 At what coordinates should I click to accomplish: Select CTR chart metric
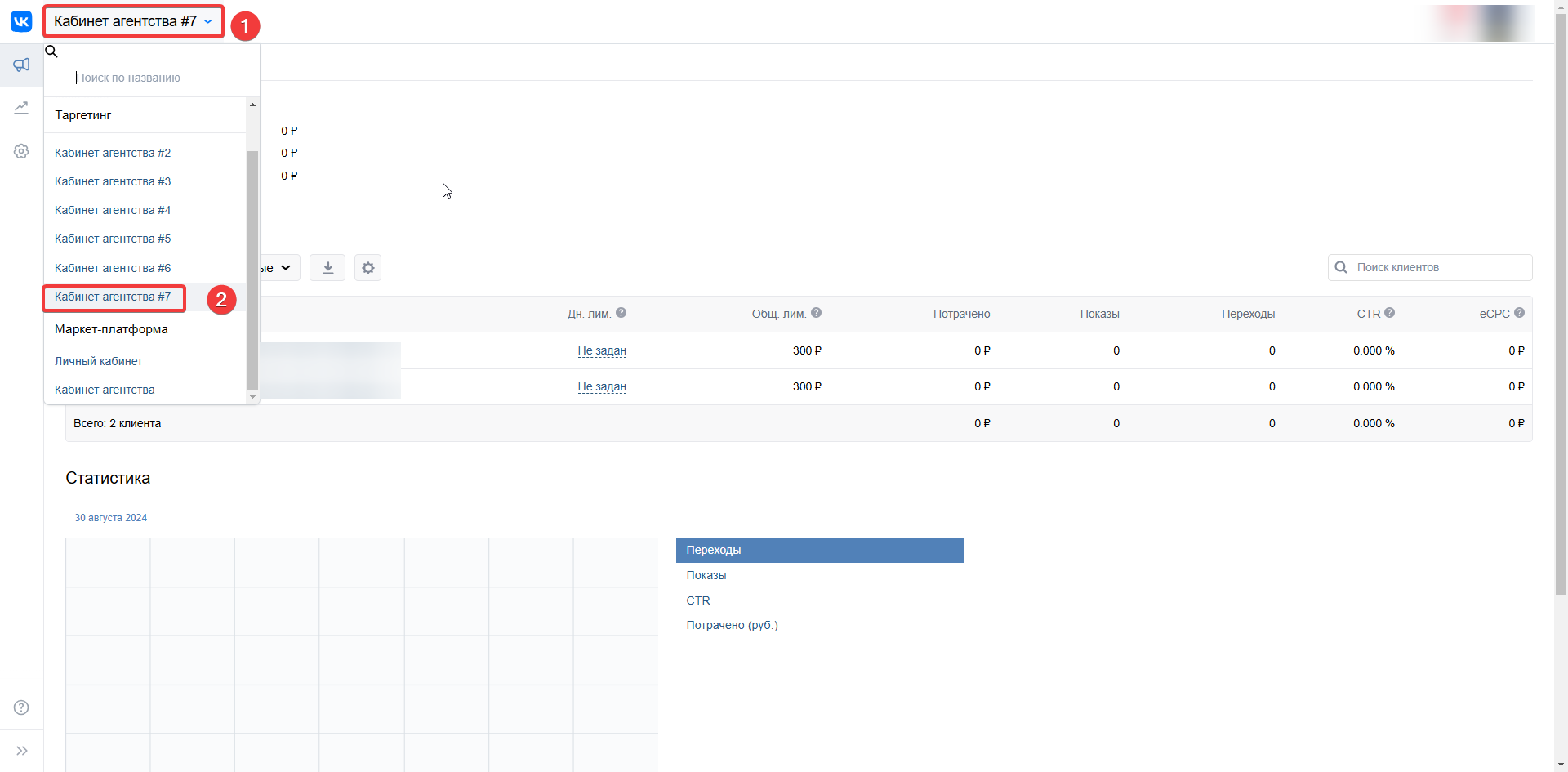698,600
